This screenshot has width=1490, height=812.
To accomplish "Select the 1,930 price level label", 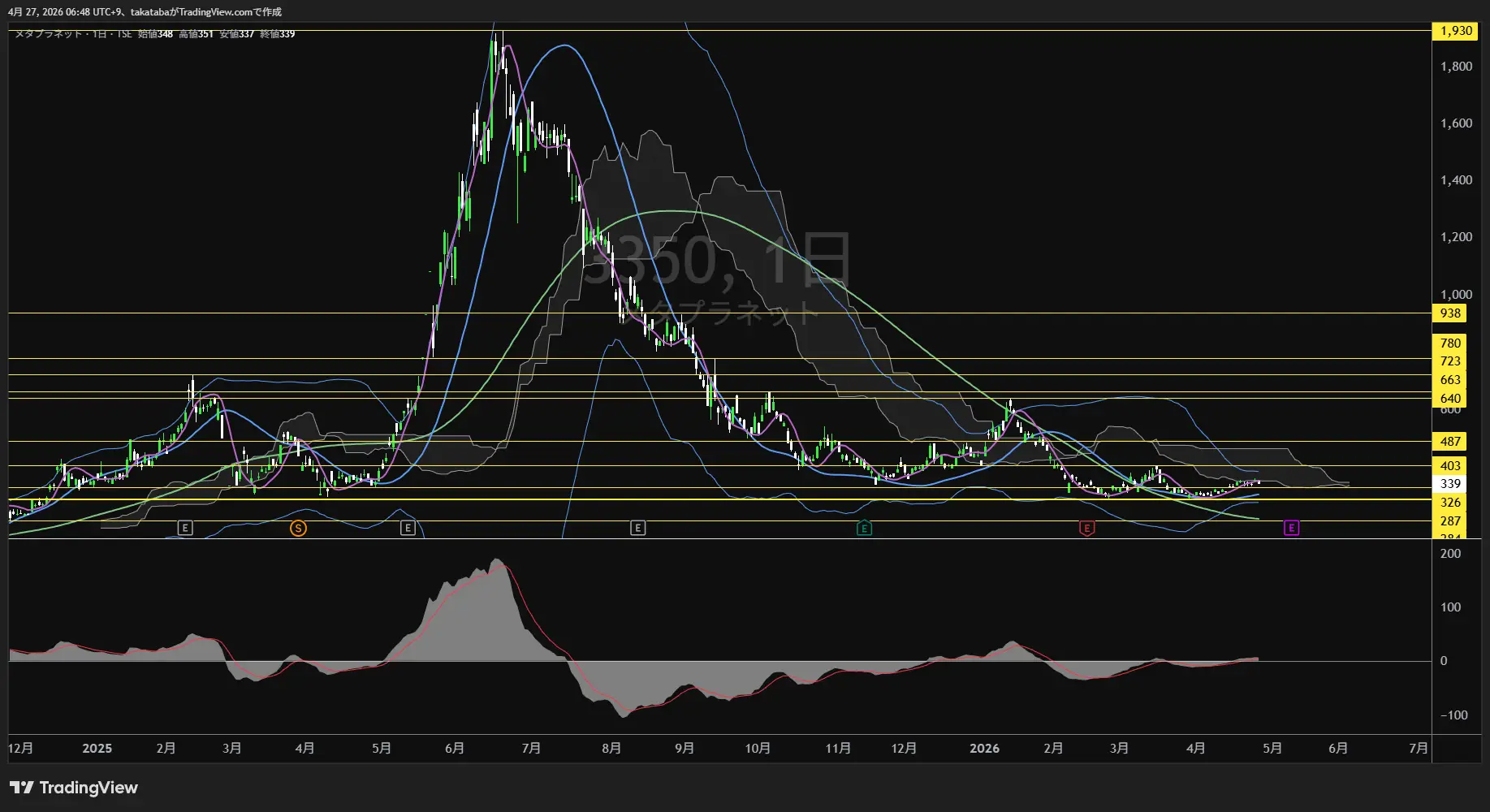I will (x=1455, y=31).
